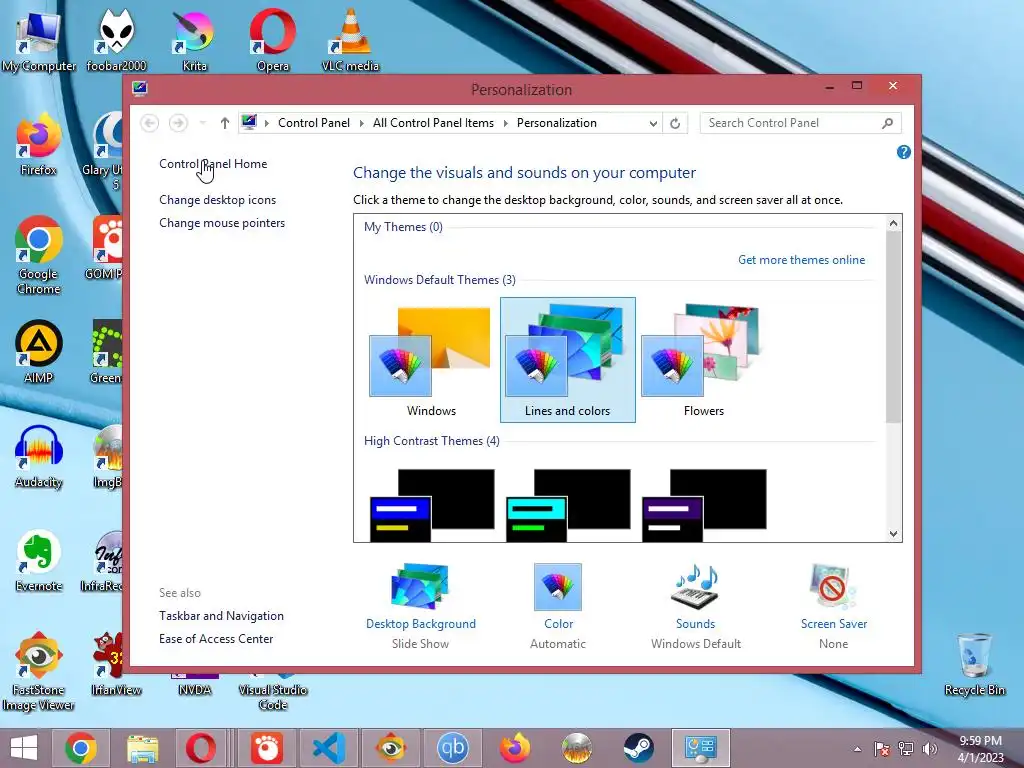Viewport: 1024px width, 768px height.
Task: Open Change mouse pointers link
Action: click(x=222, y=223)
